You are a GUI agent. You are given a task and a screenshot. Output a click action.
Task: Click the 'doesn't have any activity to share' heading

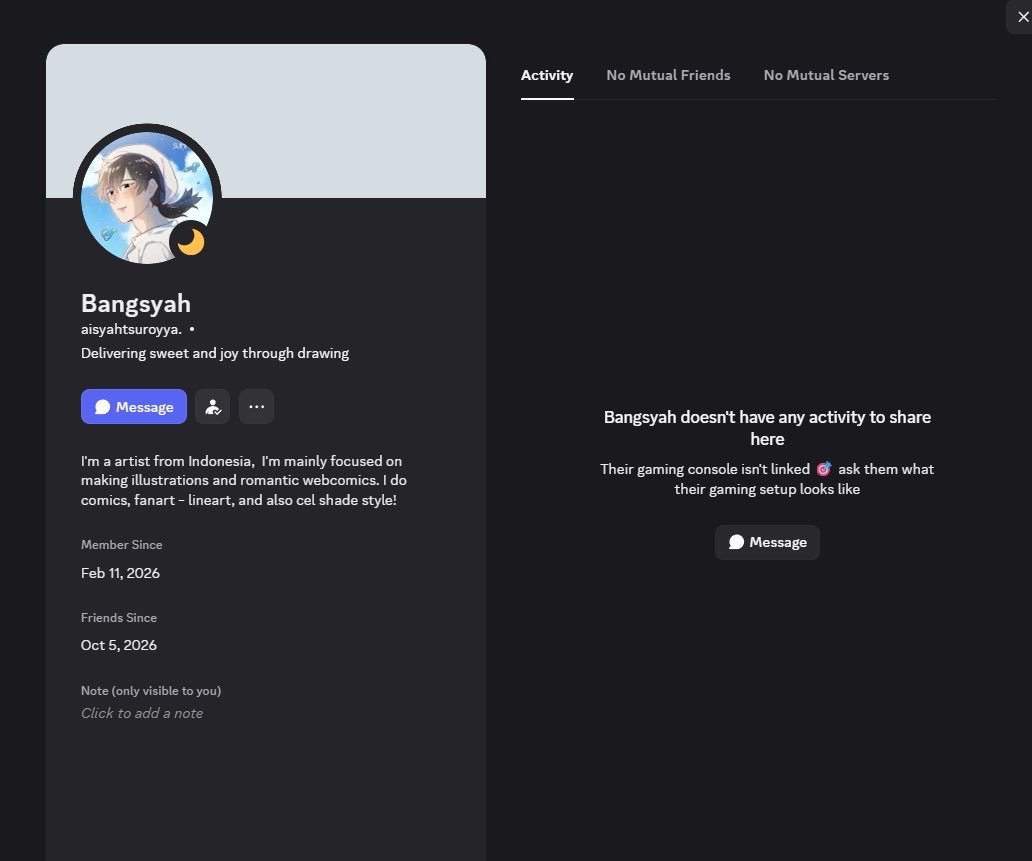point(767,428)
